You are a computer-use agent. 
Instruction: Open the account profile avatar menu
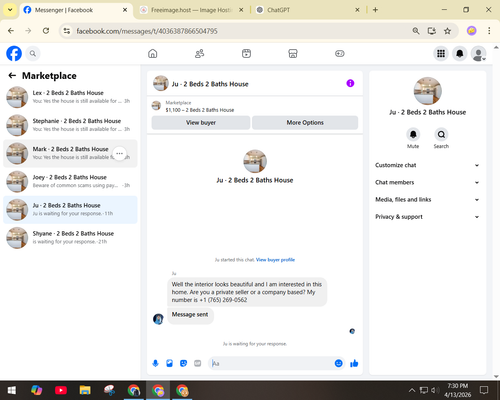478,53
